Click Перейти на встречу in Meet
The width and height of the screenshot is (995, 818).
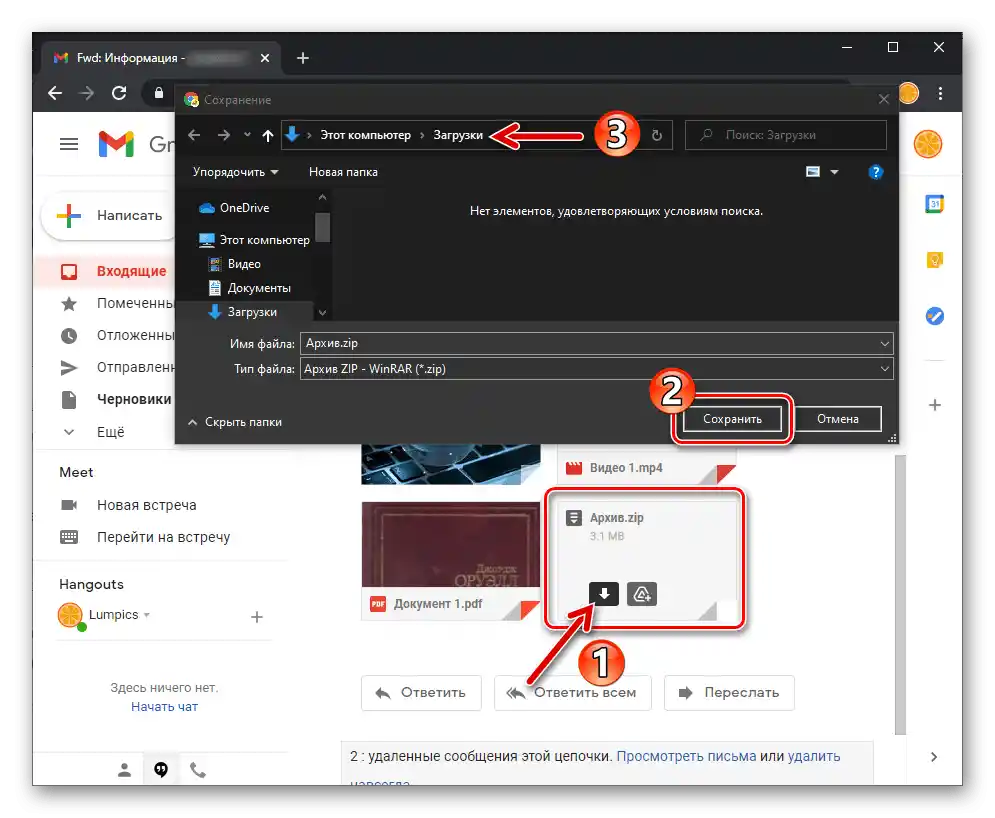tap(163, 537)
